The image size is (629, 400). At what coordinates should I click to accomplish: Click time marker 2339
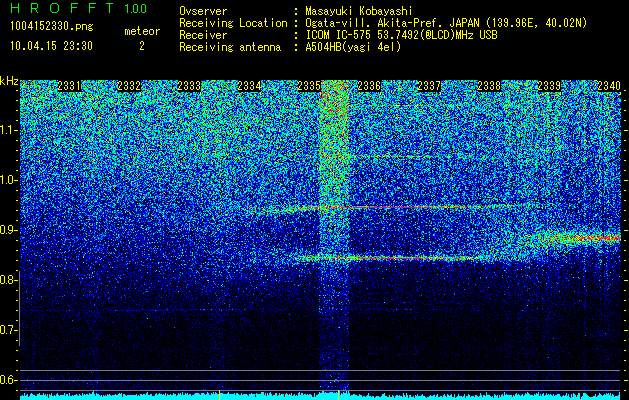tap(549, 86)
